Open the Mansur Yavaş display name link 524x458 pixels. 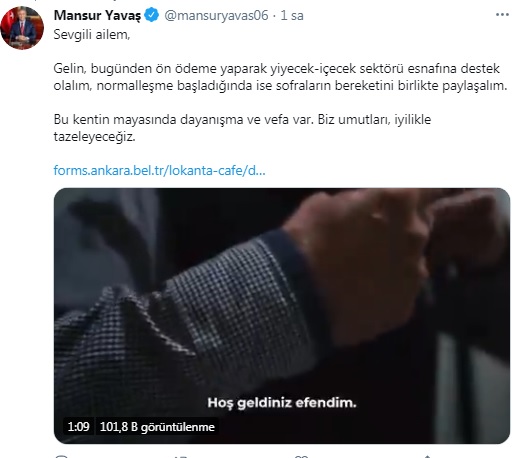(x=97, y=15)
